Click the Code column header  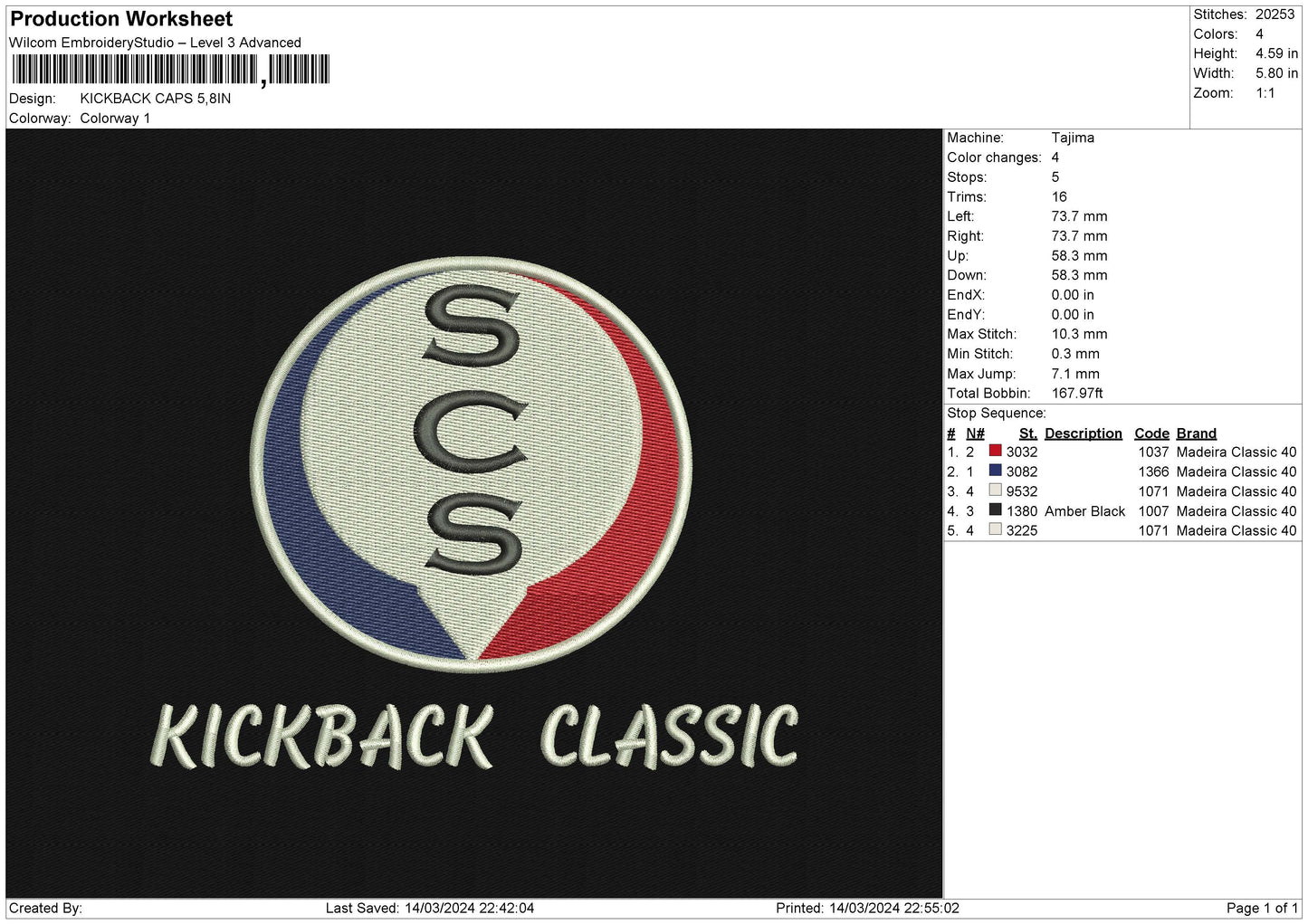tap(1151, 433)
